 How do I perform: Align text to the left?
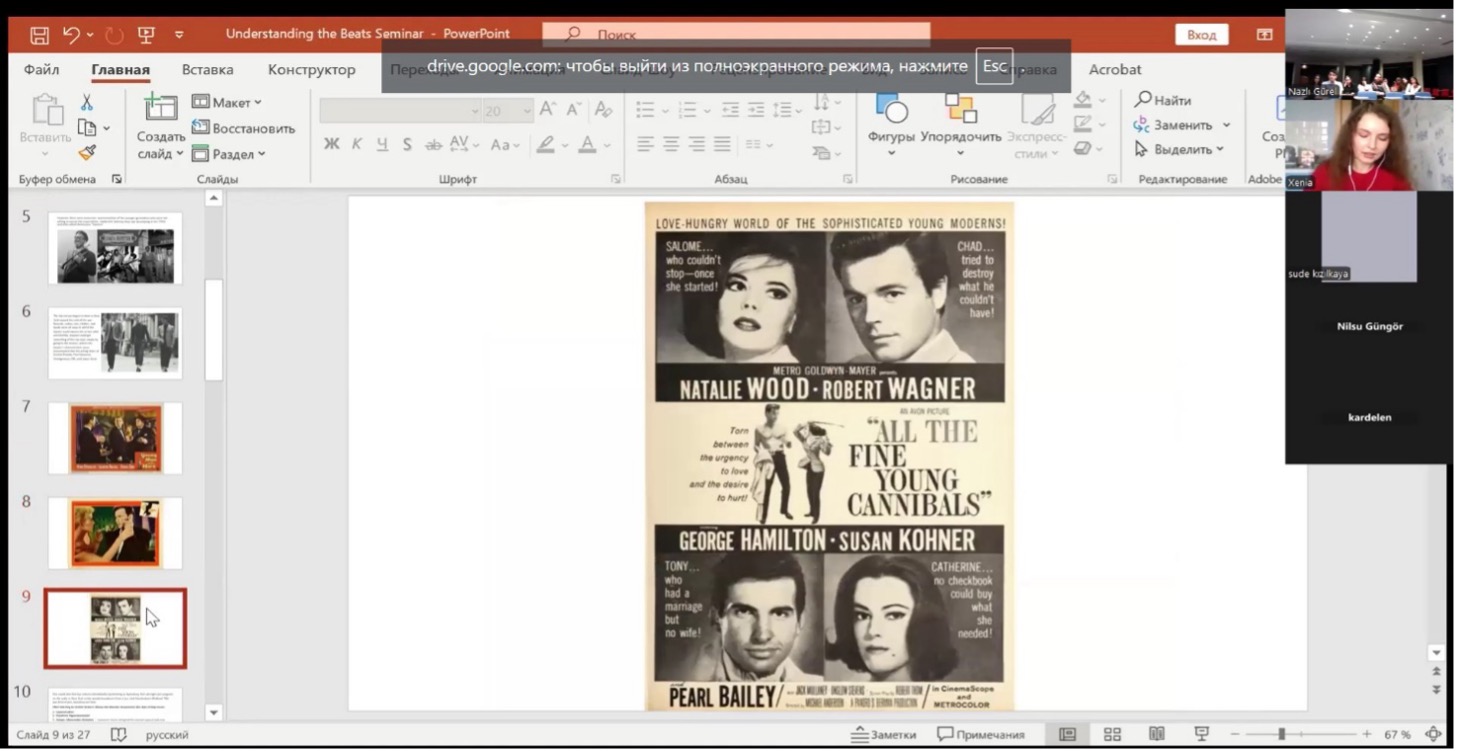click(645, 144)
